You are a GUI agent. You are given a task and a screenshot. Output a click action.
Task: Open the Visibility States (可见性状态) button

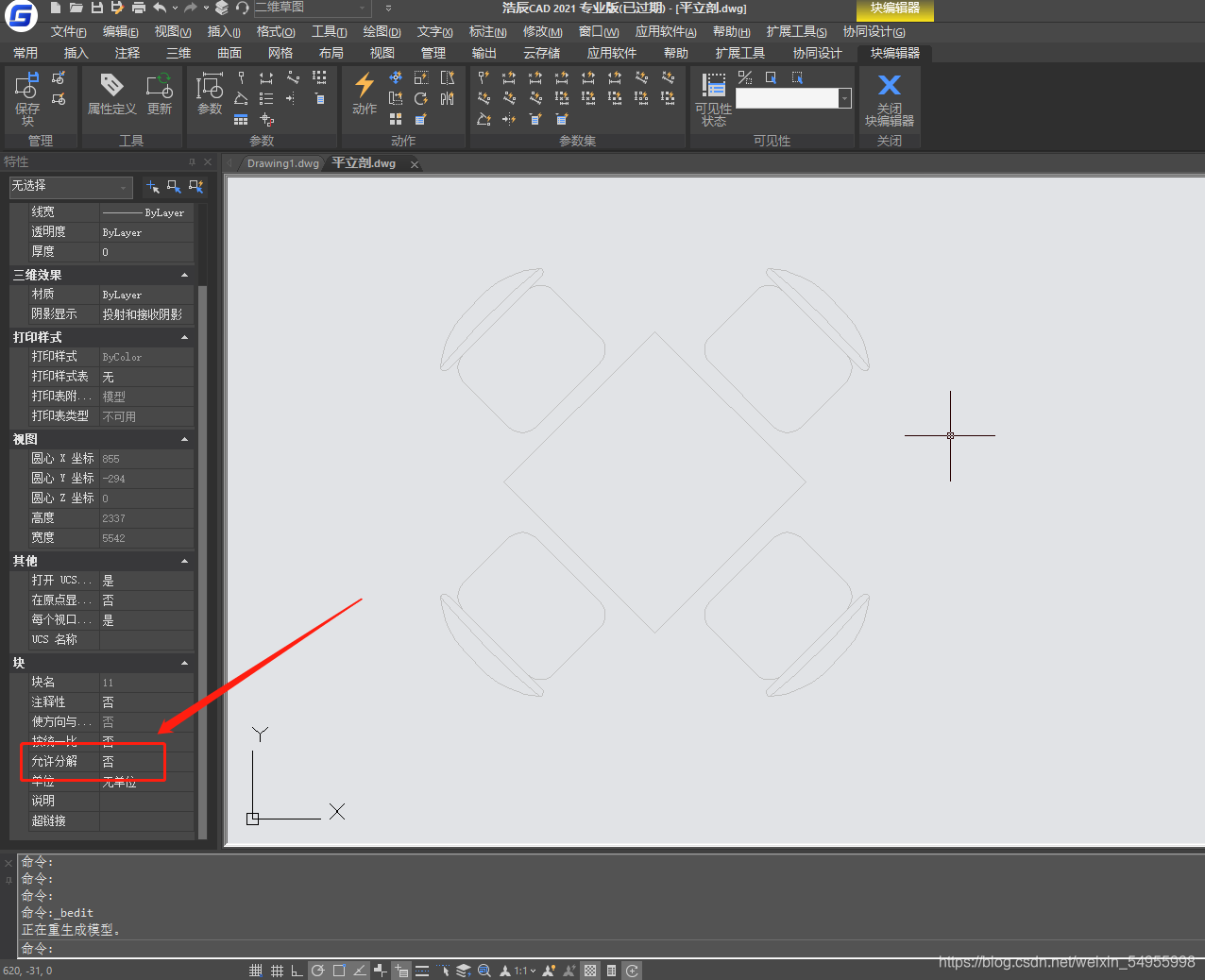714,98
